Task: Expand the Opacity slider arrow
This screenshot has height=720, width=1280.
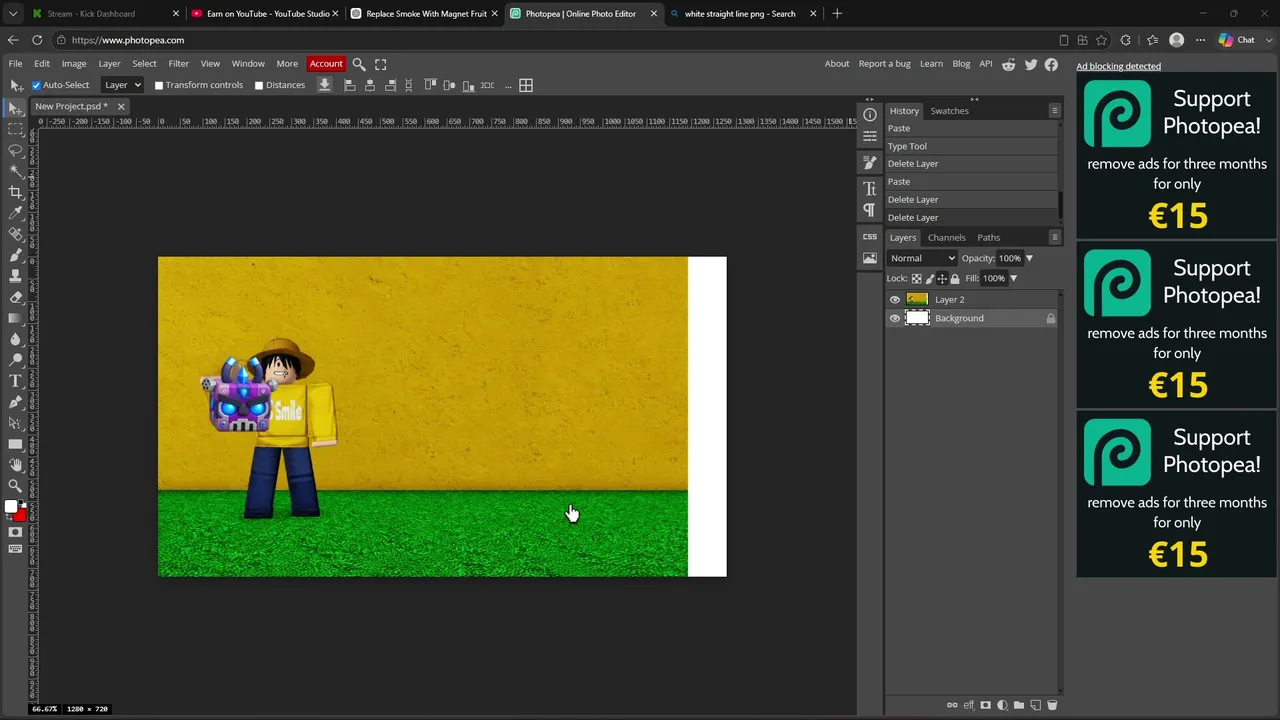Action: [x=1029, y=258]
